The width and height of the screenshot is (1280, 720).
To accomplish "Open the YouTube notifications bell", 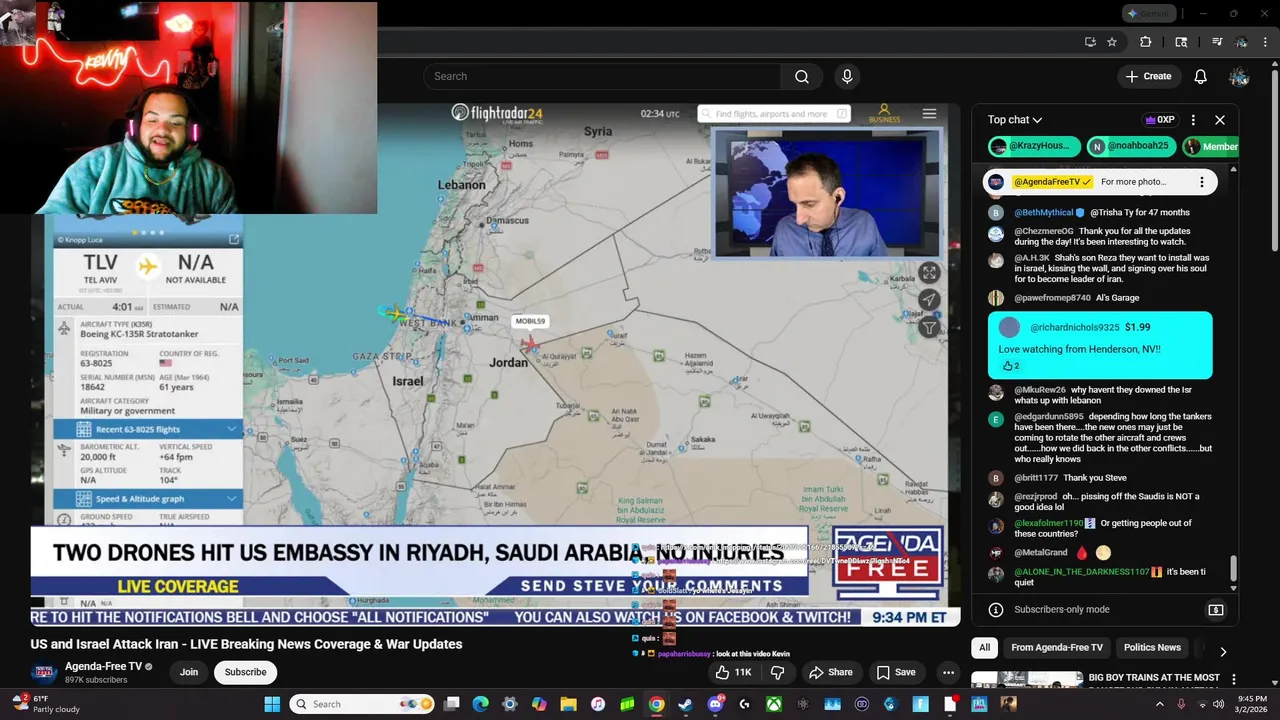I will (1200, 76).
